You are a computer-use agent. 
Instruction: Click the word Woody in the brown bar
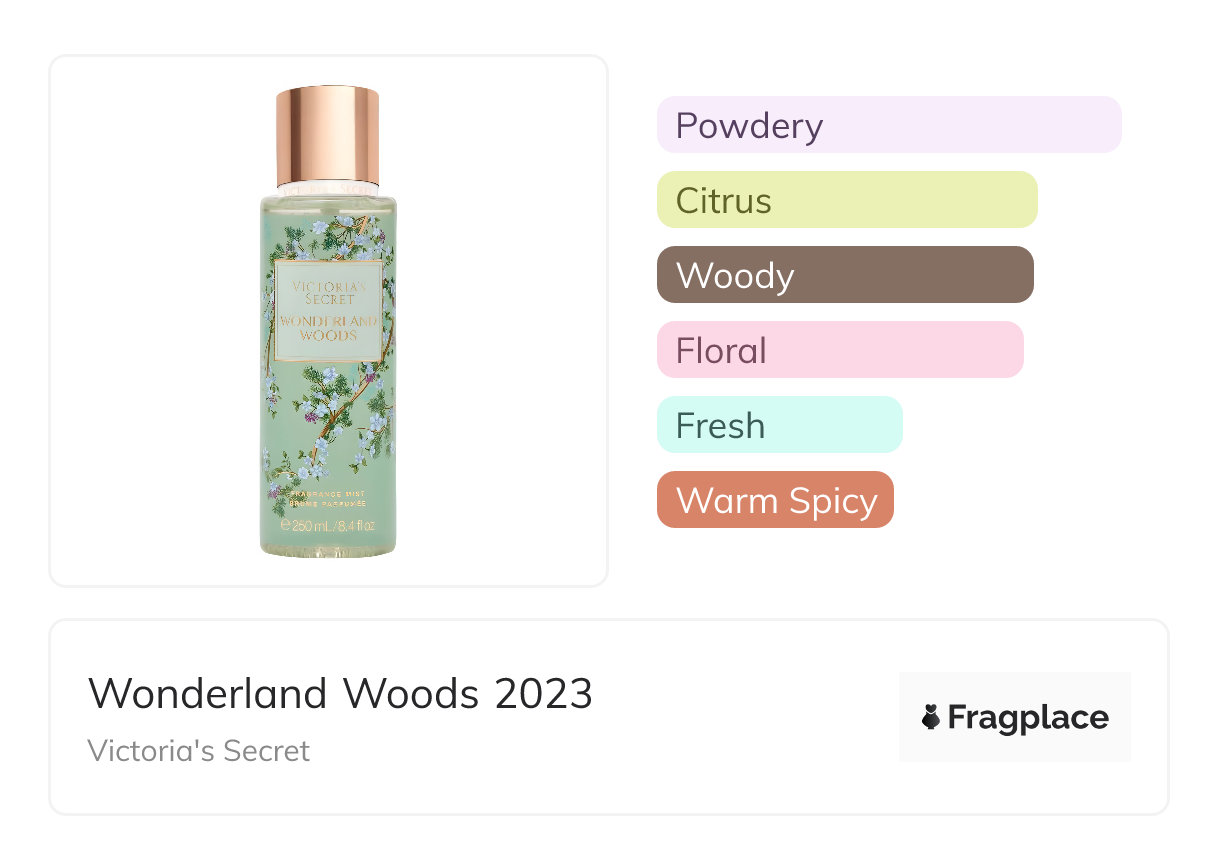[735, 276]
